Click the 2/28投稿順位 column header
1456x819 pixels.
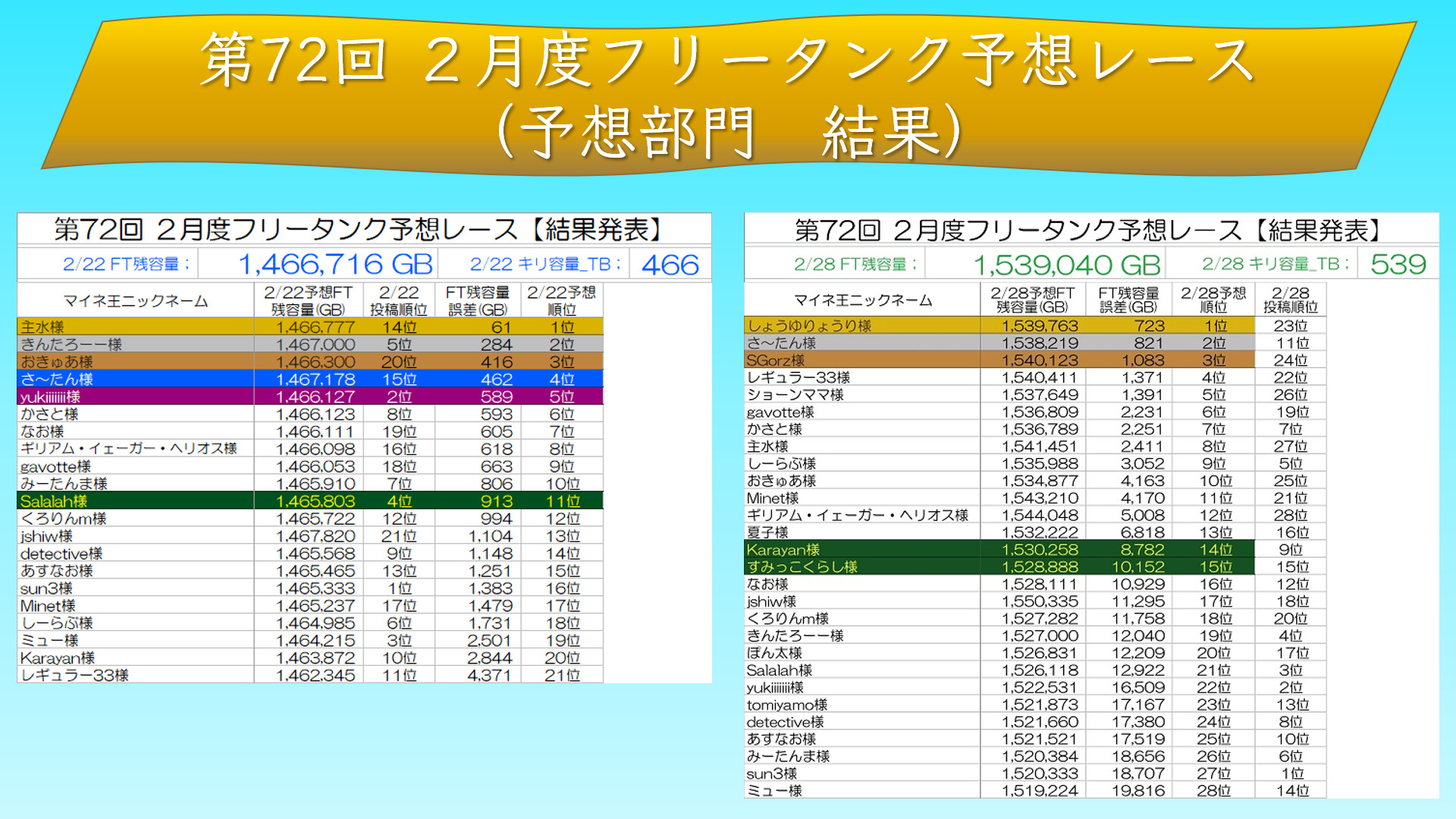click(1290, 300)
